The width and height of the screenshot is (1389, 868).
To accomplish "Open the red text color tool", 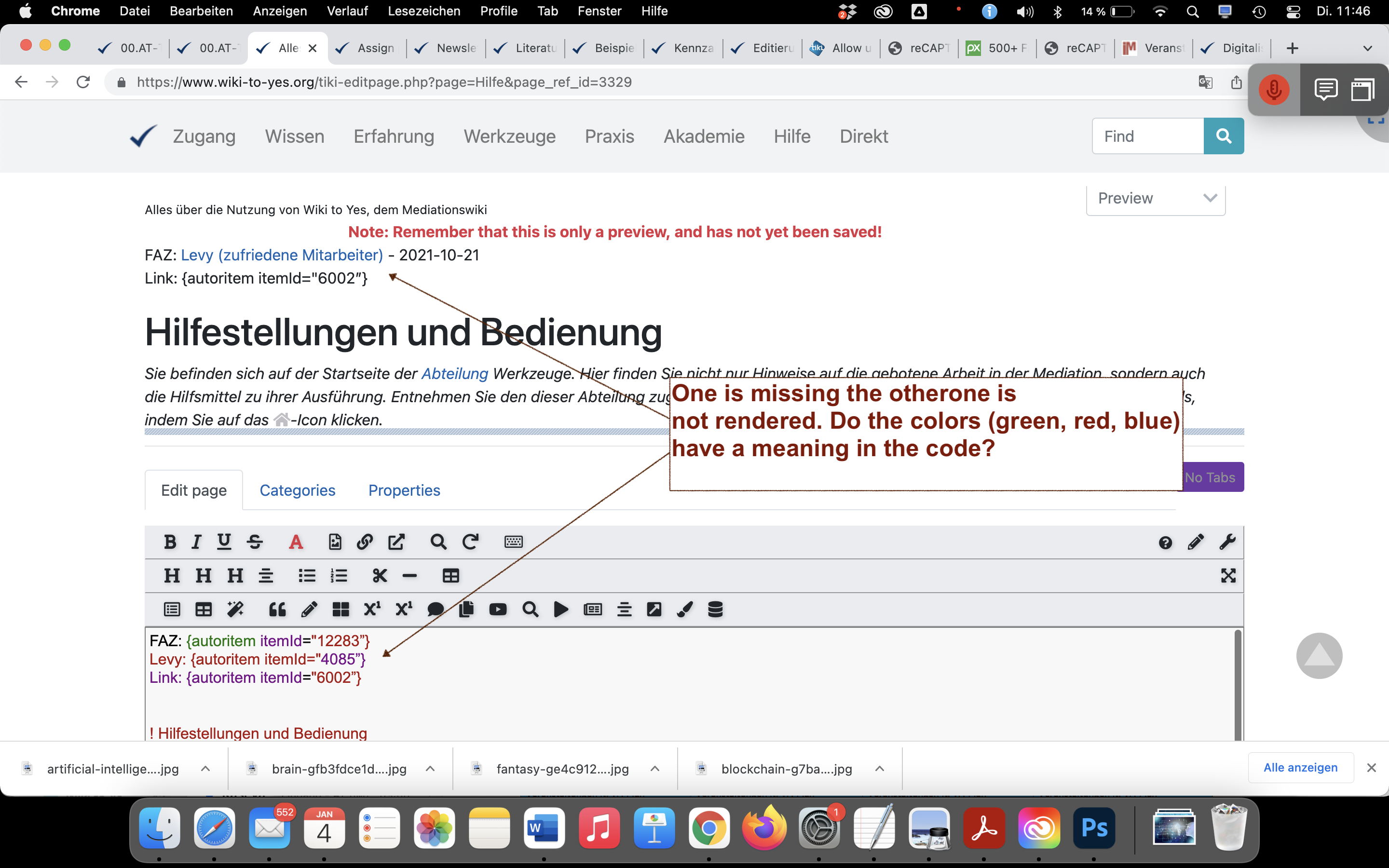I will point(296,542).
